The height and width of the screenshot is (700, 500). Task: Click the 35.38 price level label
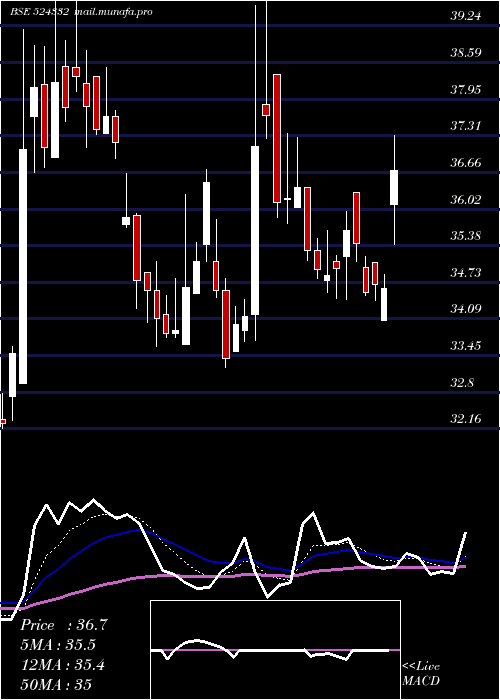click(x=466, y=236)
